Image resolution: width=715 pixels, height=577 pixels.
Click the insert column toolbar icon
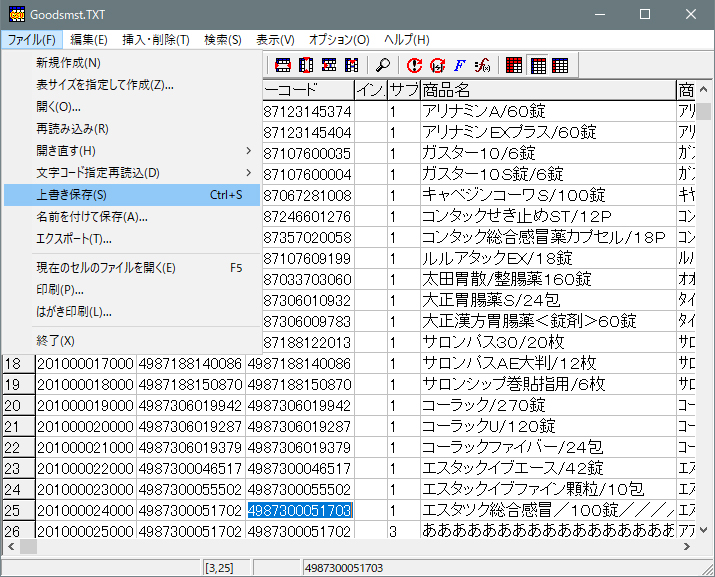pos(306,66)
